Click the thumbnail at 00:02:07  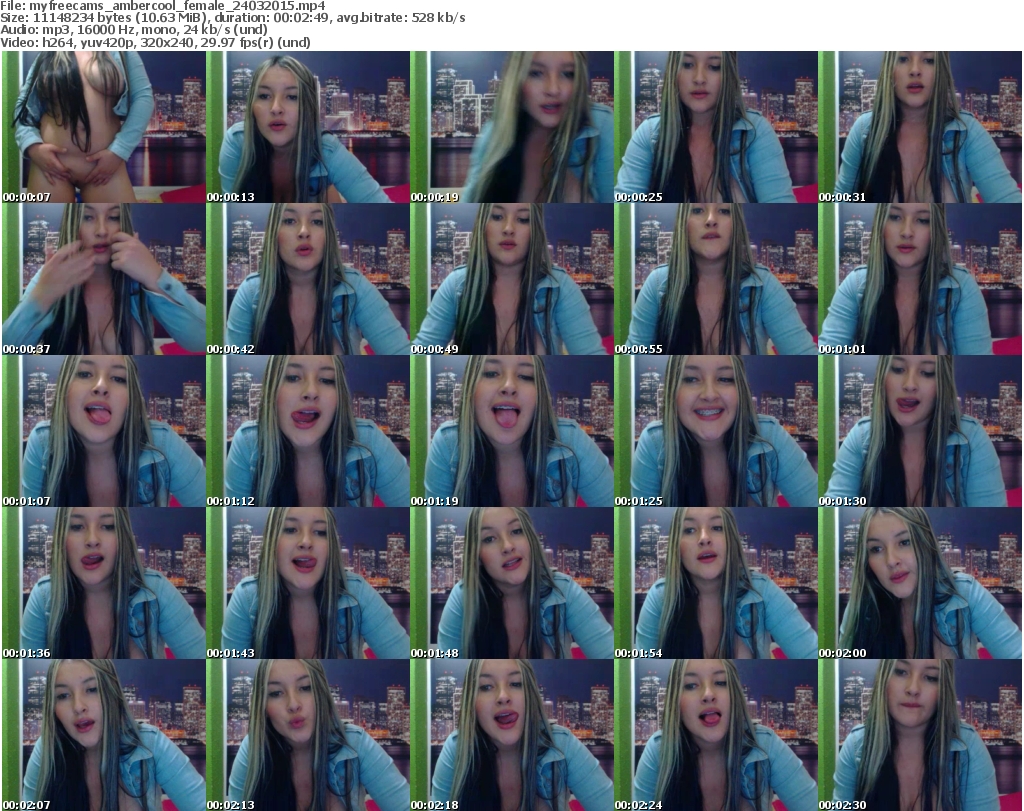[x=104, y=735]
